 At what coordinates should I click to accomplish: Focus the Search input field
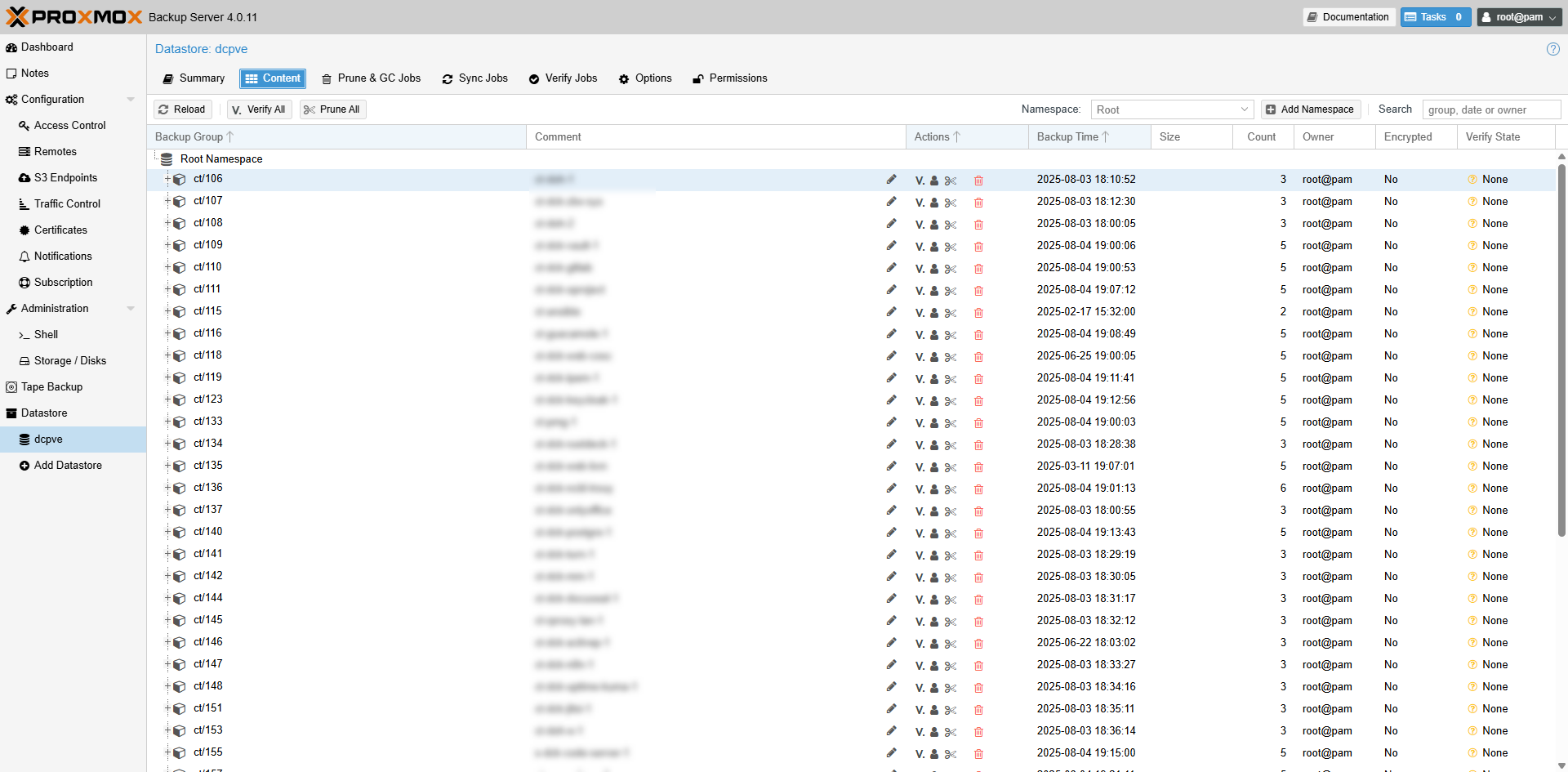[x=1490, y=109]
